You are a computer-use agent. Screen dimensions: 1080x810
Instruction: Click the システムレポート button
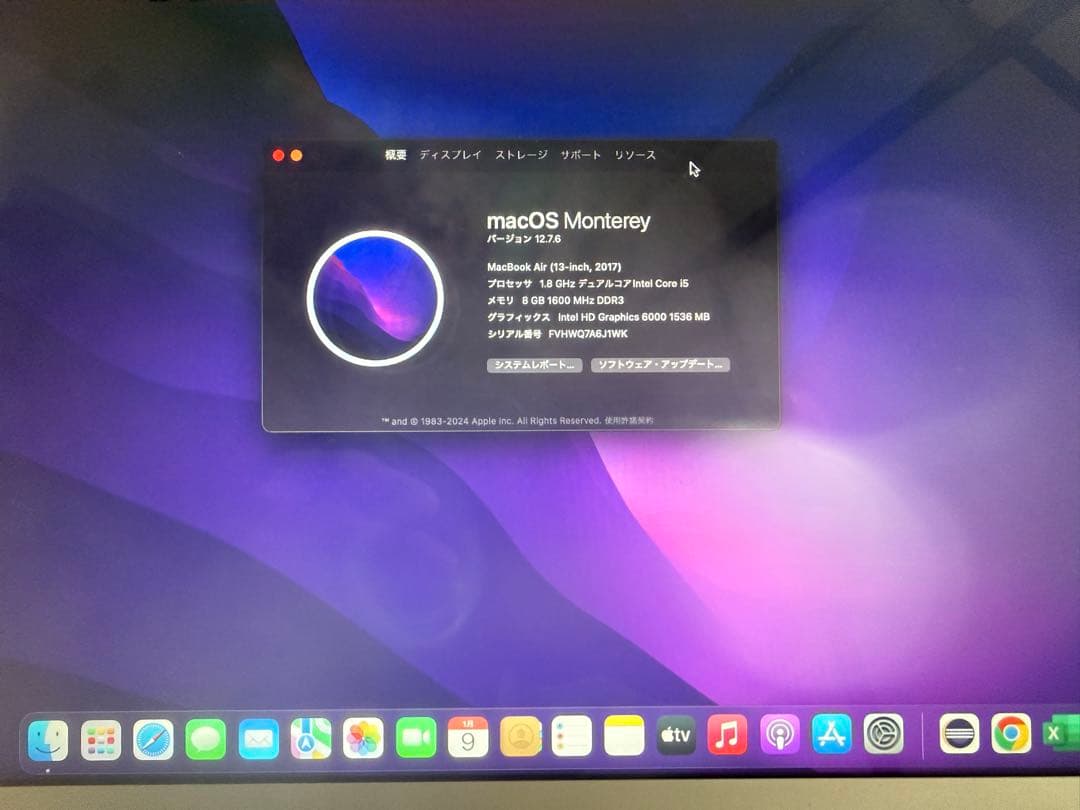pos(534,365)
